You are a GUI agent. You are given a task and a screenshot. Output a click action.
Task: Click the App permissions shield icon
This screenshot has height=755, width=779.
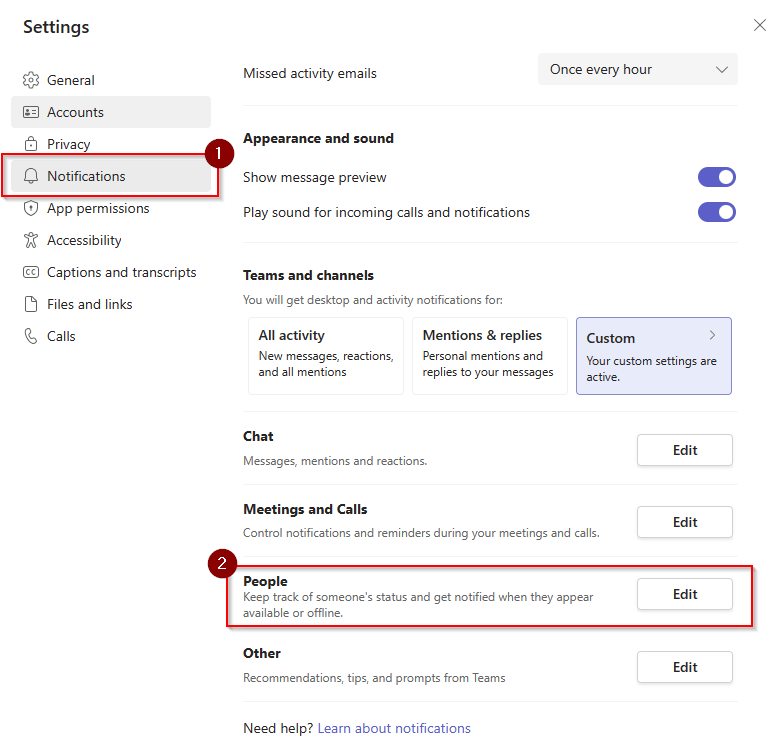point(31,208)
